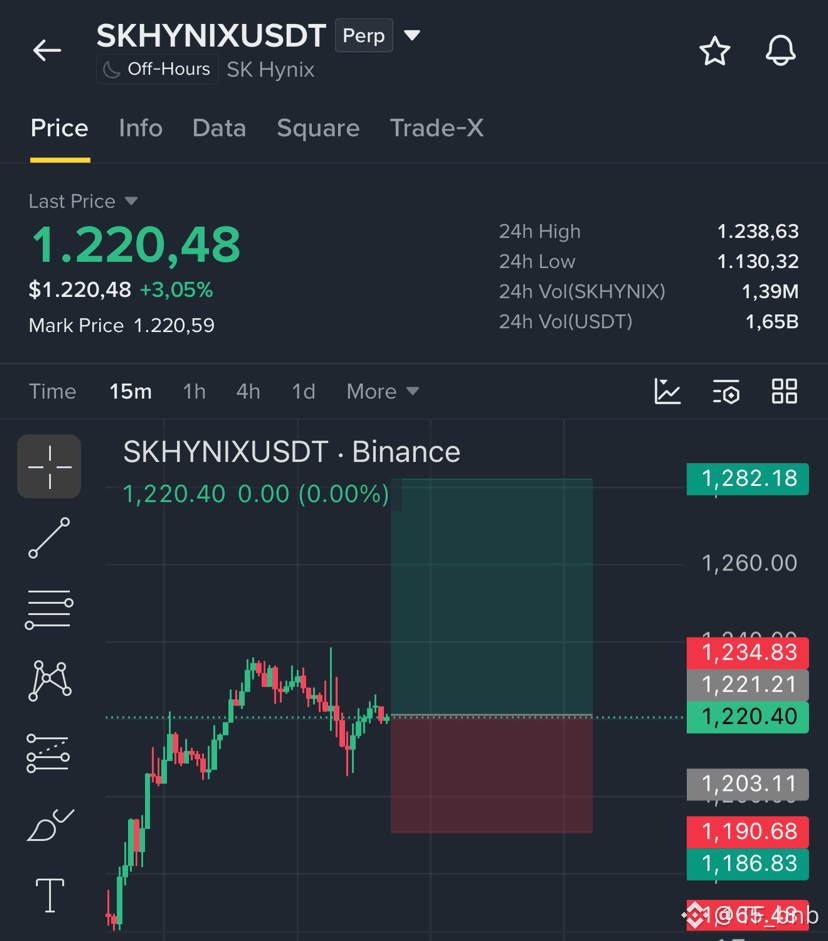Open the four-square chart layout icon
Image resolution: width=828 pixels, height=941 pixels.
pyautogui.click(x=784, y=391)
